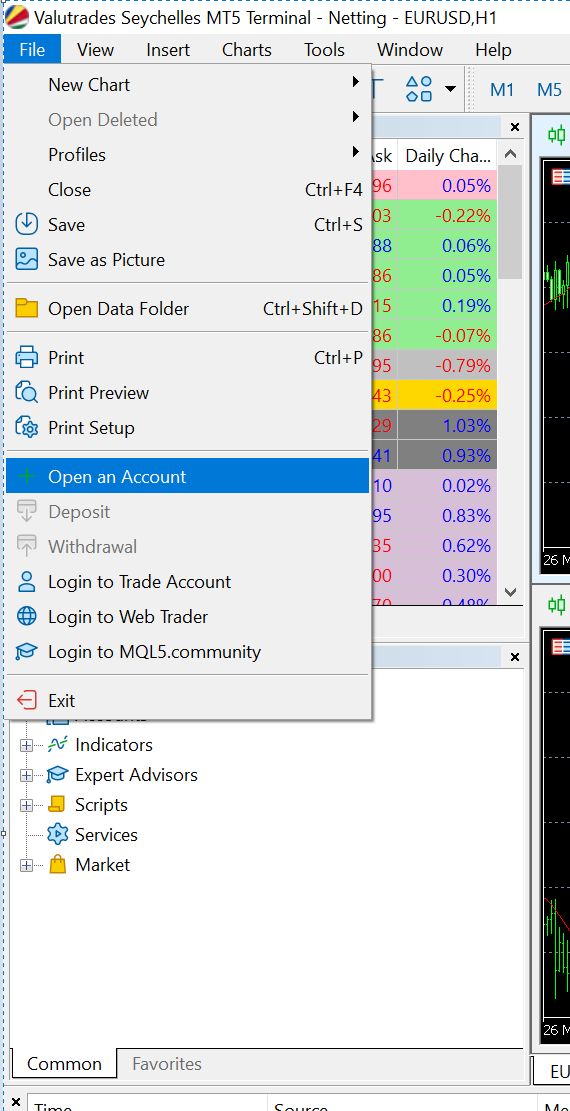Click the Print Setup gear icon
Screen dimensions: 570x1111
26,427
